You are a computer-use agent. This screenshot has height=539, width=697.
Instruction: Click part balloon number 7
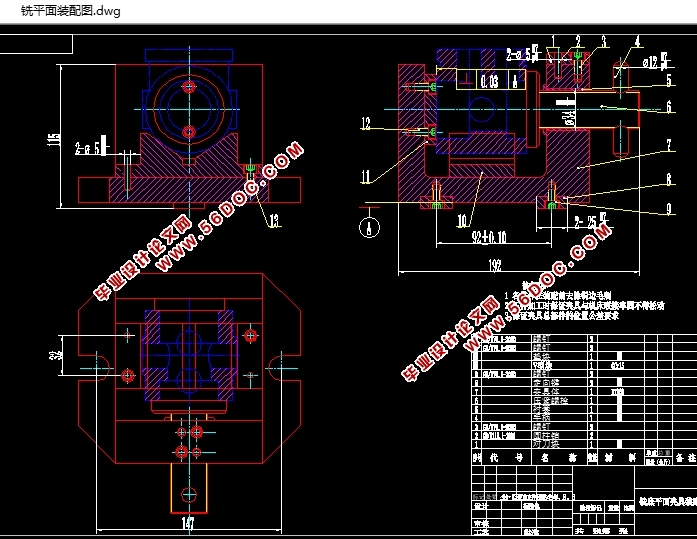pyautogui.click(x=668, y=145)
